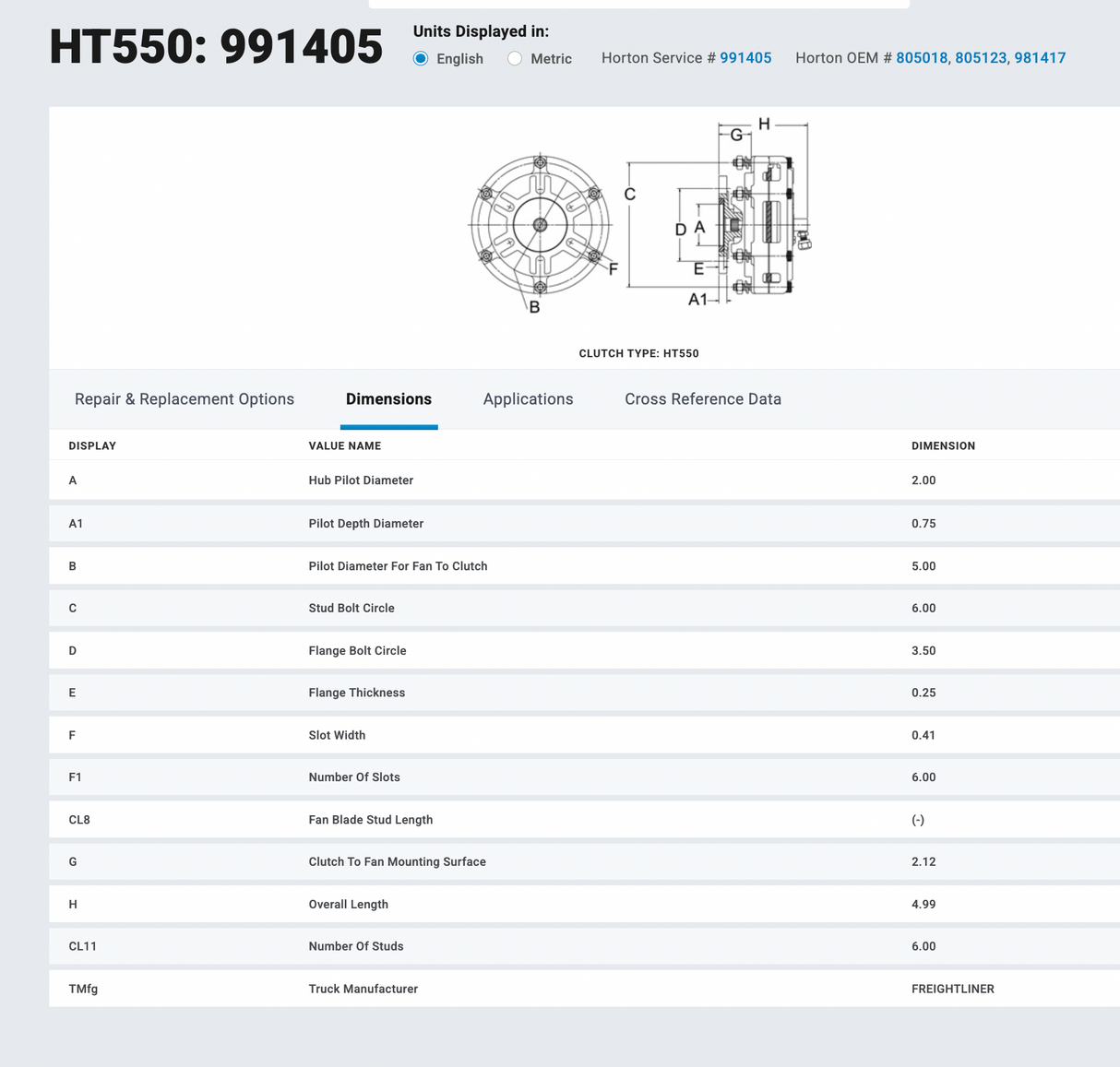Select the Overall Length row
This screenshot has height=1067, width=1120.
pyautogui.click(x=348, y=905)
